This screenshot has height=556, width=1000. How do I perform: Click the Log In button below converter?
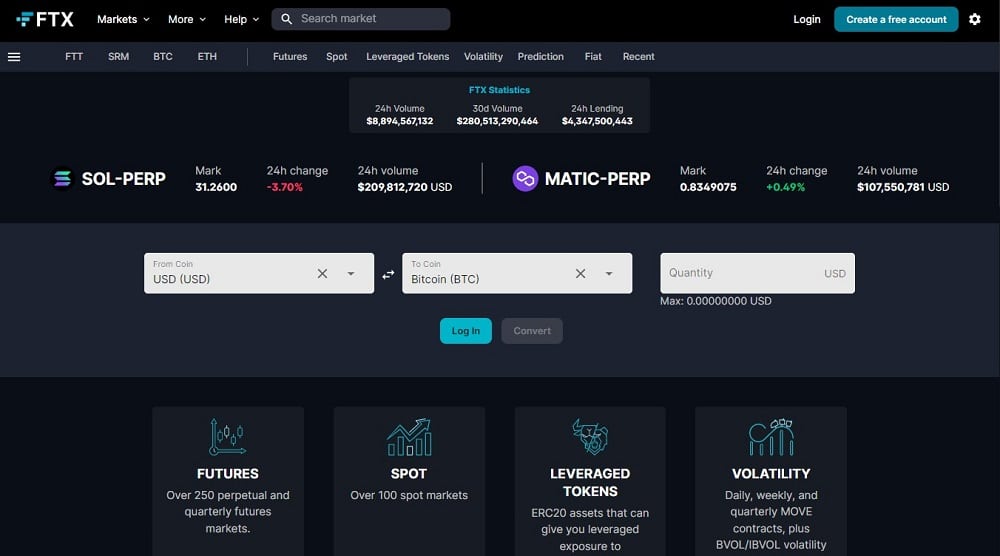466,331
